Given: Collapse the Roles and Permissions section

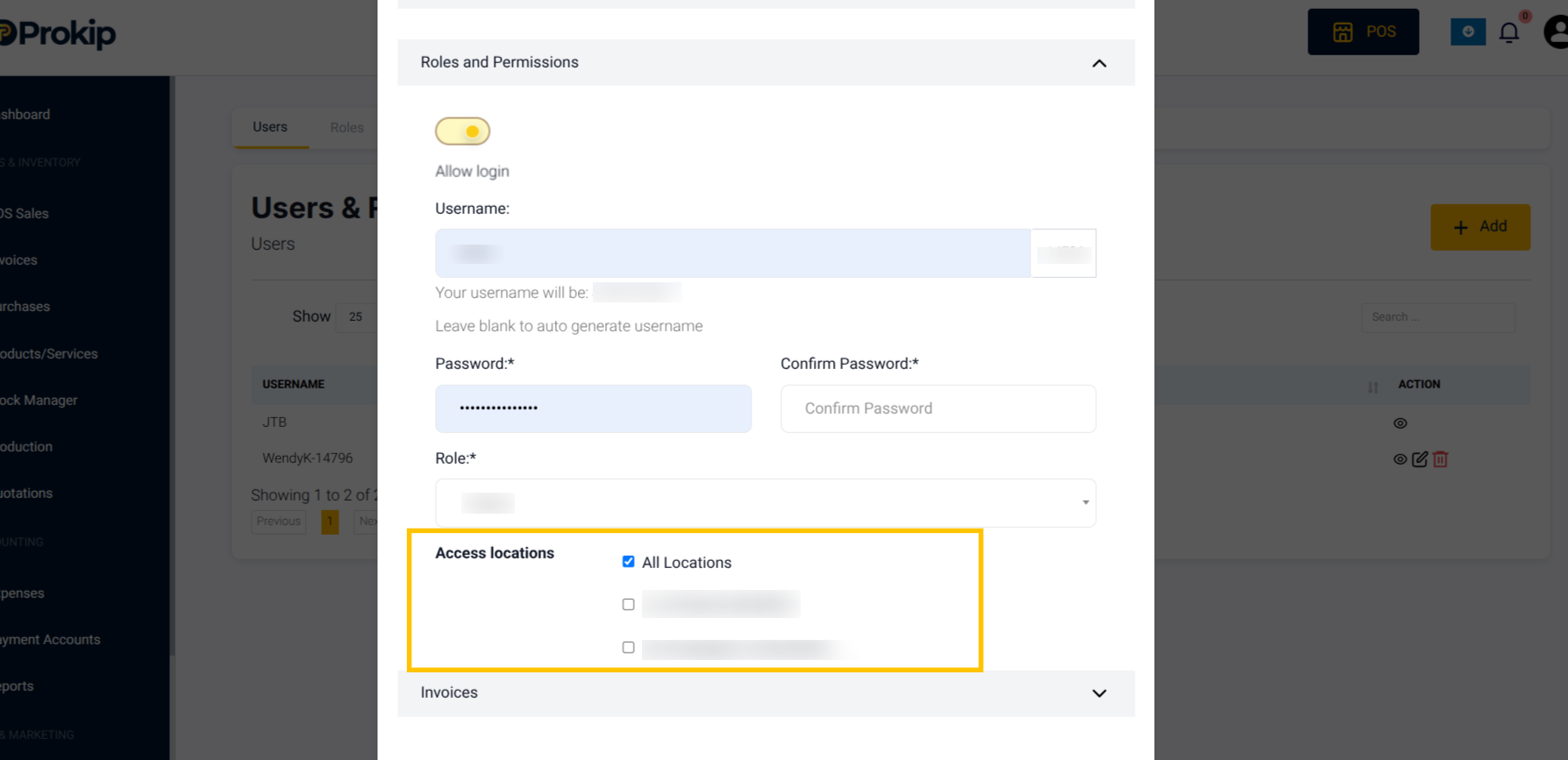Looking at the screenshot, I should pos(1099,63).
